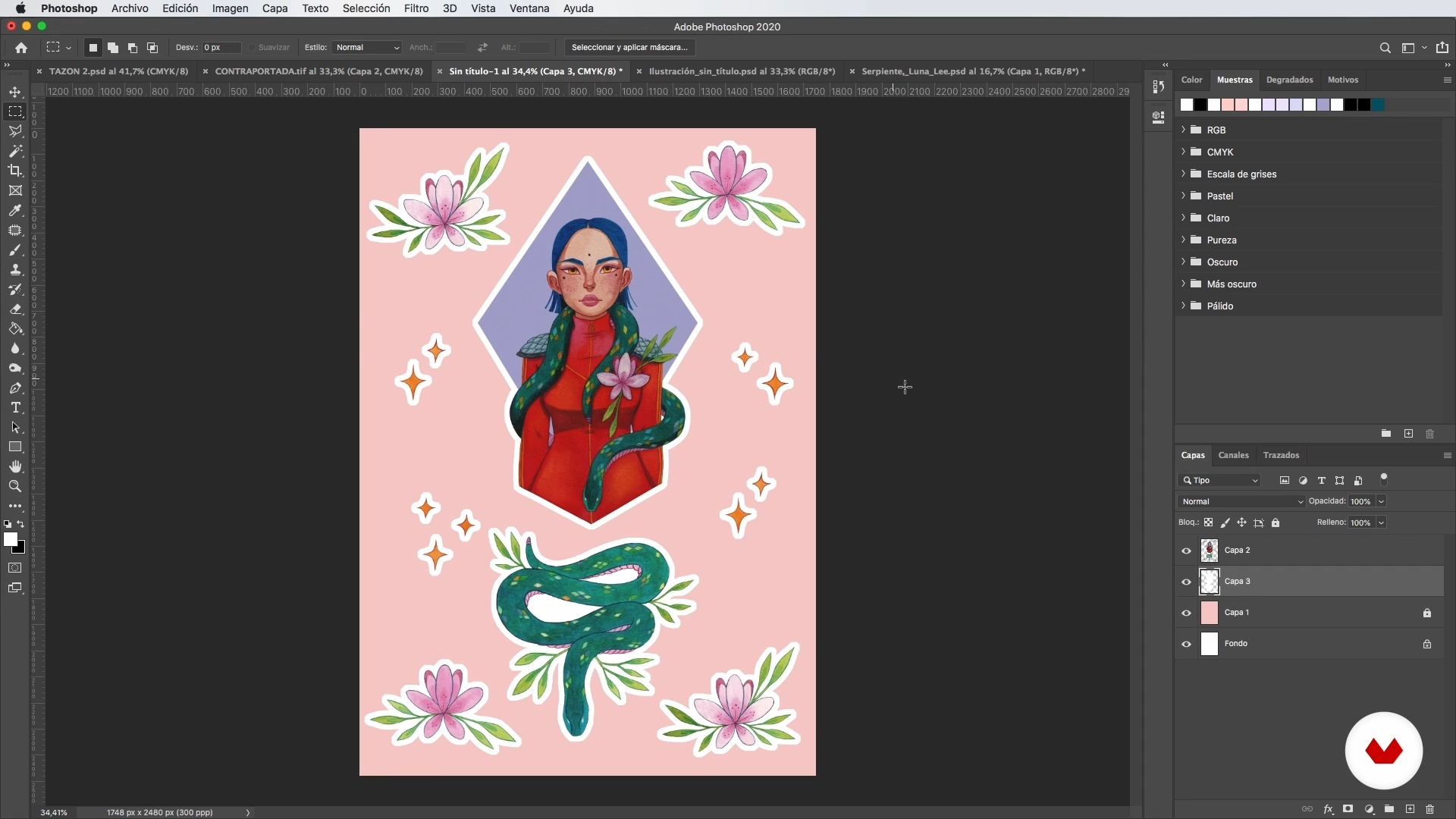Select the Horizontal Type tool
Screen dimensions: 1456x819
coord(15,407)
